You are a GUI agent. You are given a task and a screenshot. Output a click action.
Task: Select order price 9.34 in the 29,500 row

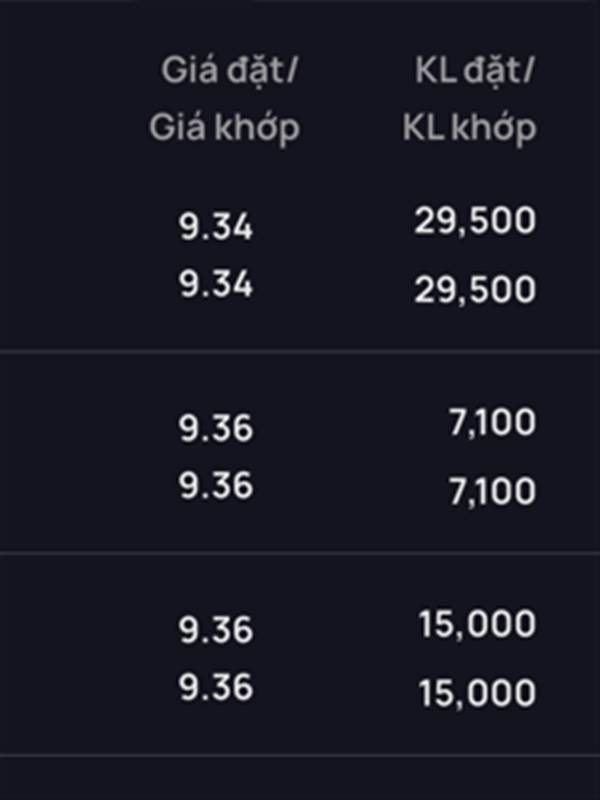point(216,227)
